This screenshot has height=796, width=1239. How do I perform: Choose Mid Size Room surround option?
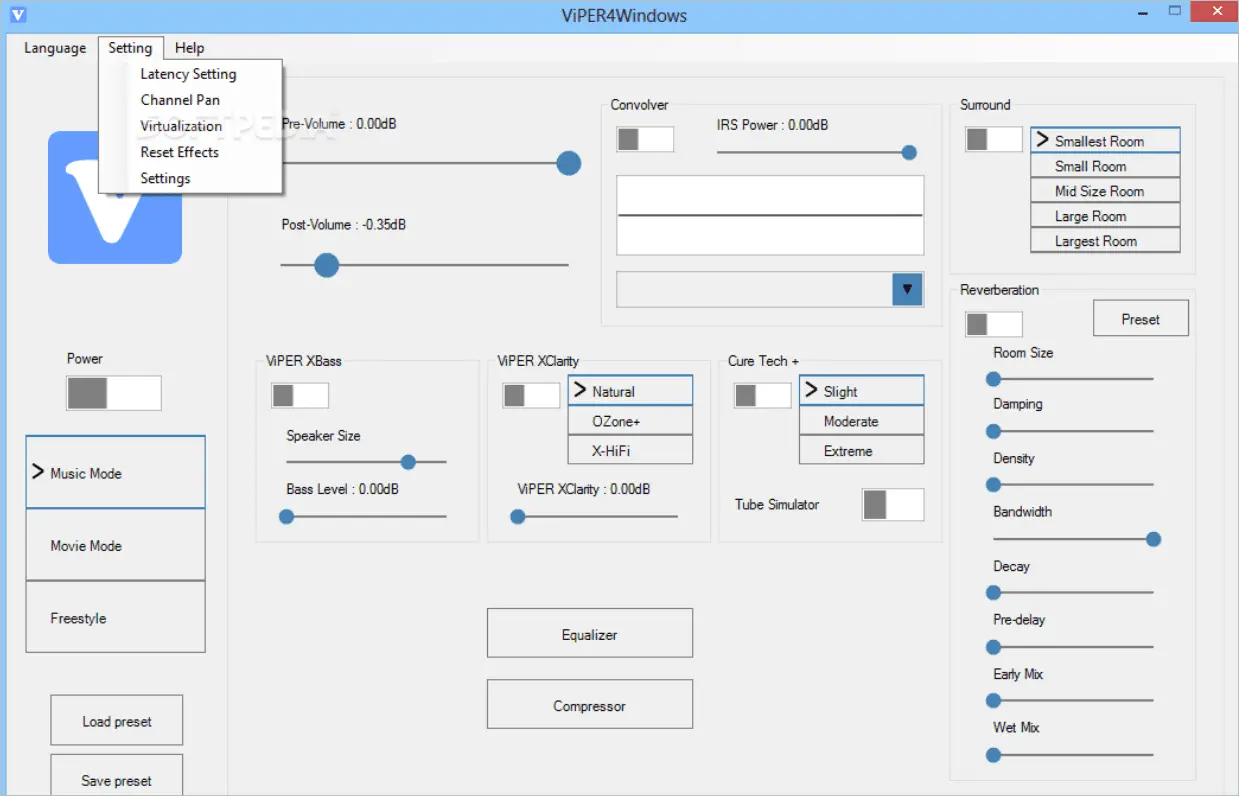click(1106, 191)
